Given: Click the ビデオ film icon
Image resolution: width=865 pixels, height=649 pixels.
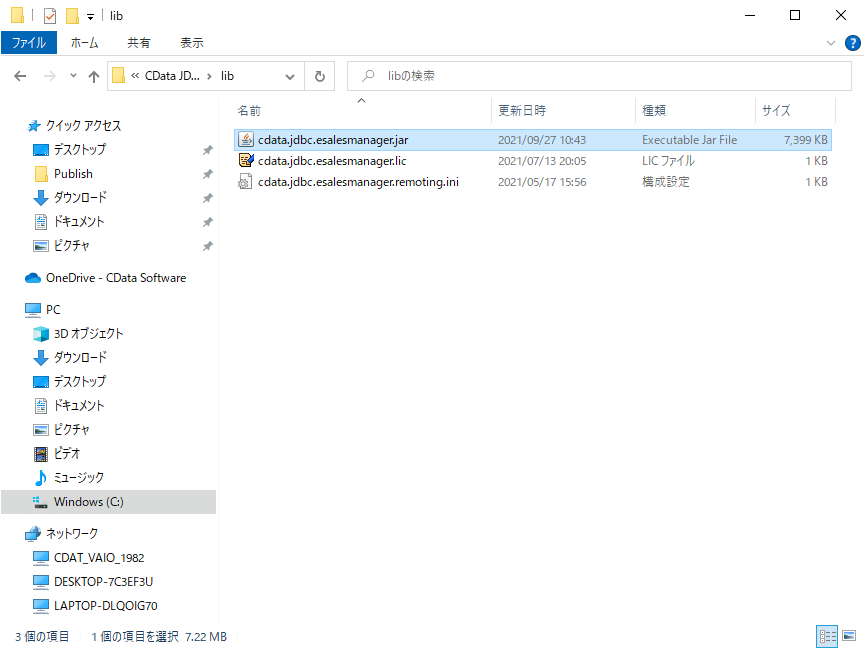Looking at the screenshot, I should point(41,454).
